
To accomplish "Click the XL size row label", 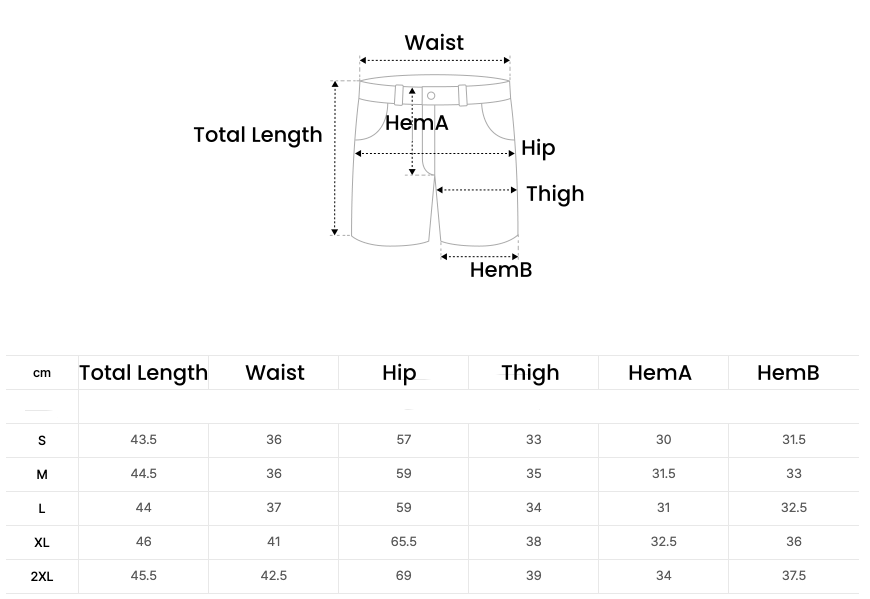I will (42, 542).
